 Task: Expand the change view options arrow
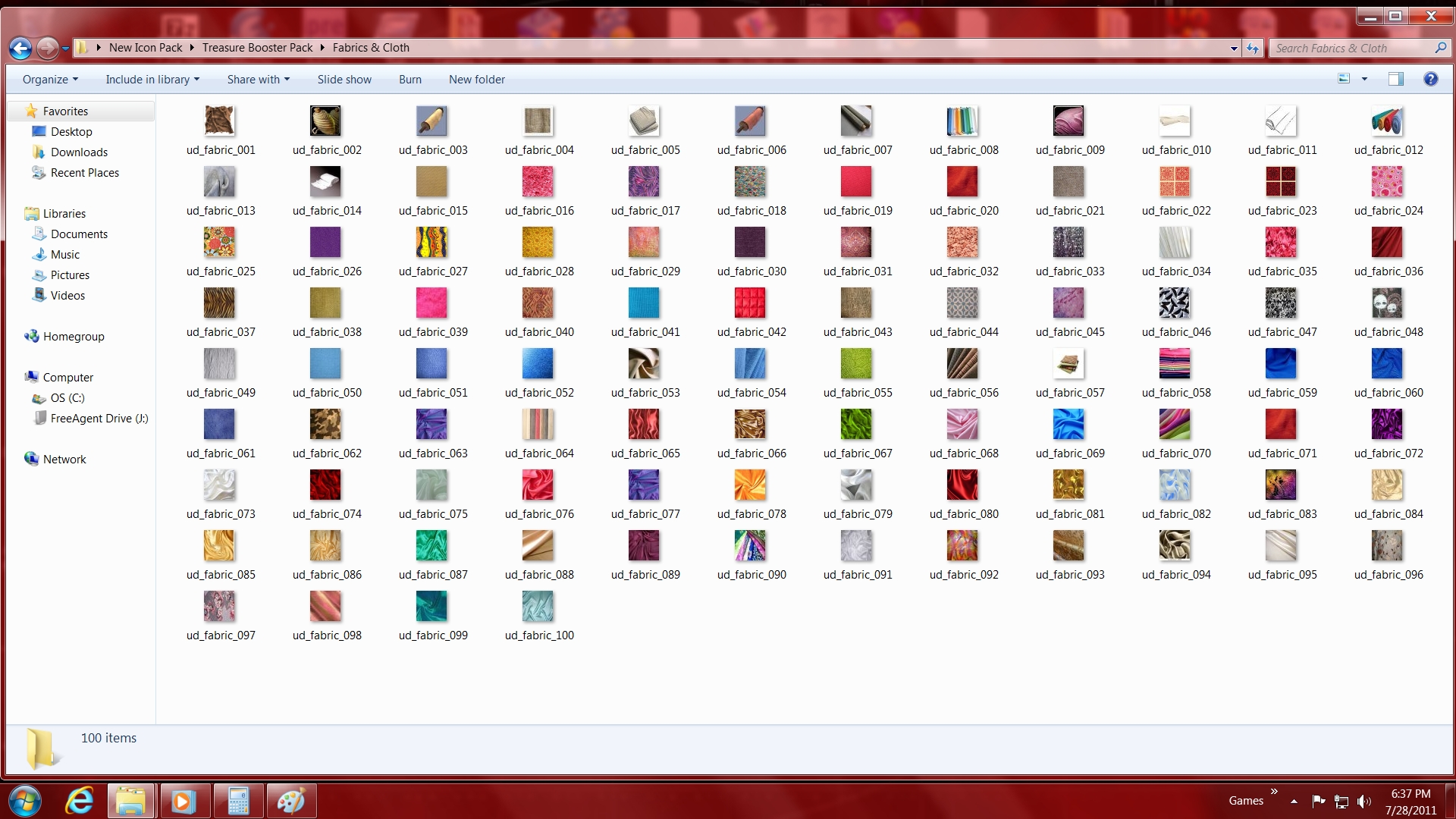tap(1364, 79)
